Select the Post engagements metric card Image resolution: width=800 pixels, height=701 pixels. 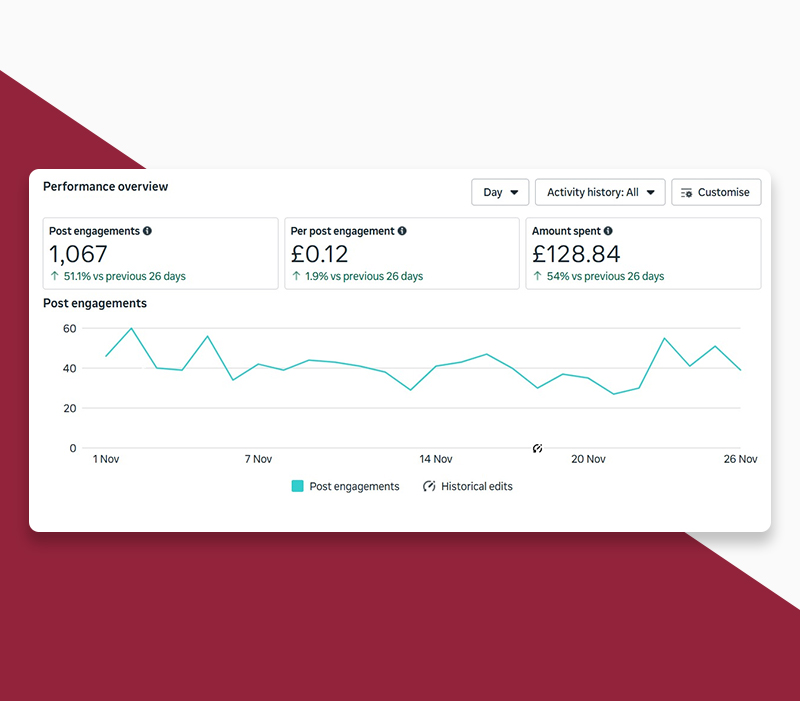(160, 253)
